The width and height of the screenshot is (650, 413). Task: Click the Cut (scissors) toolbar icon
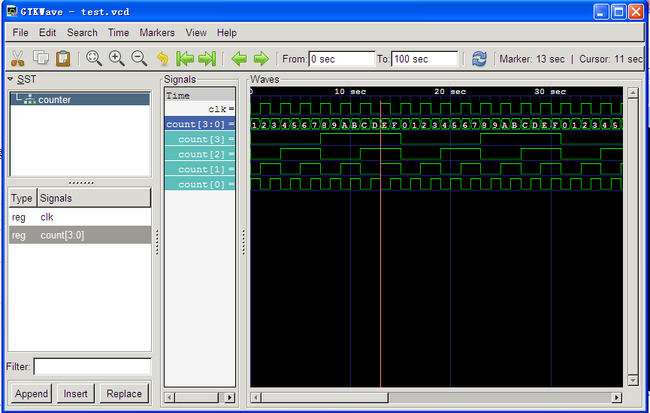click(x=17, y=58)
